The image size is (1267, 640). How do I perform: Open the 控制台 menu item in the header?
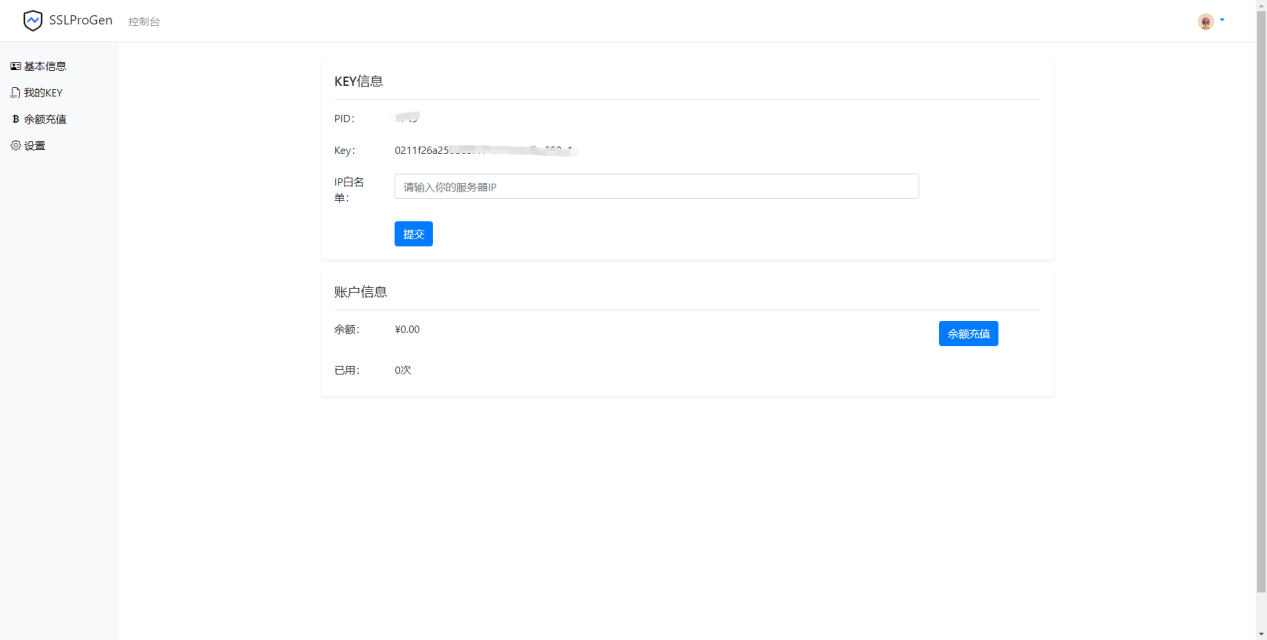[145, 20]
